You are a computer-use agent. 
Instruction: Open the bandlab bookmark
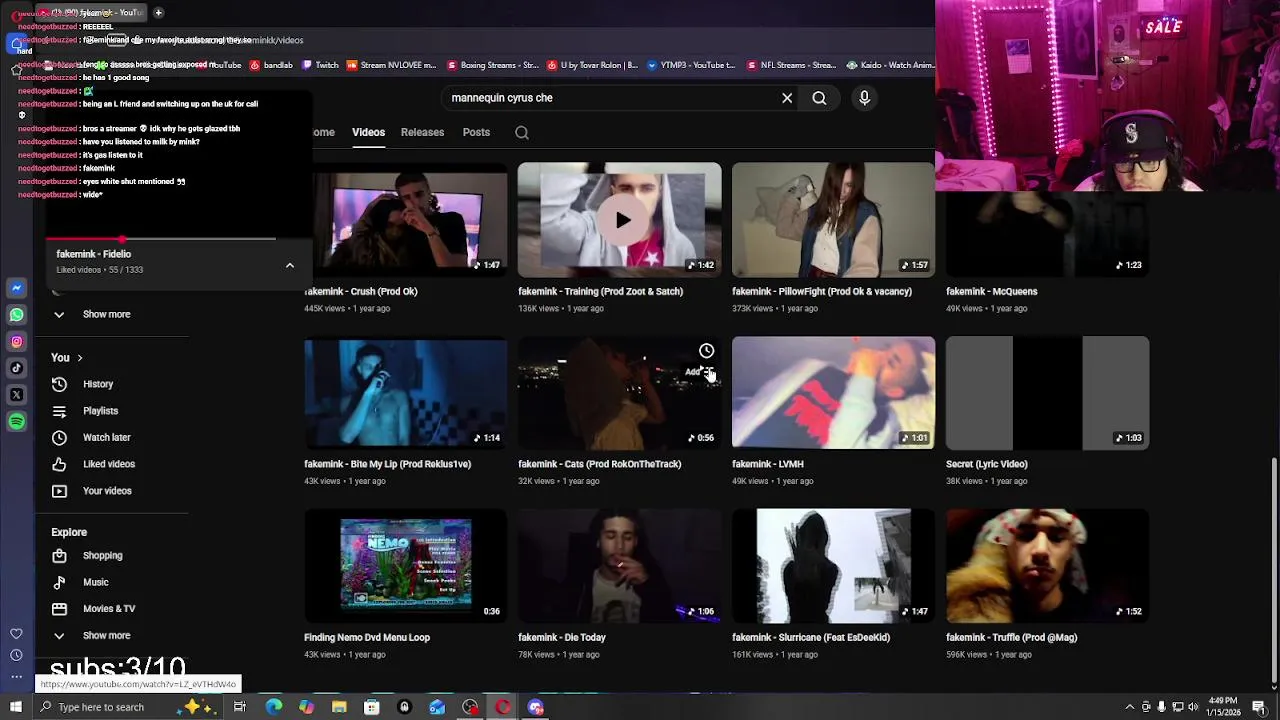271,65
